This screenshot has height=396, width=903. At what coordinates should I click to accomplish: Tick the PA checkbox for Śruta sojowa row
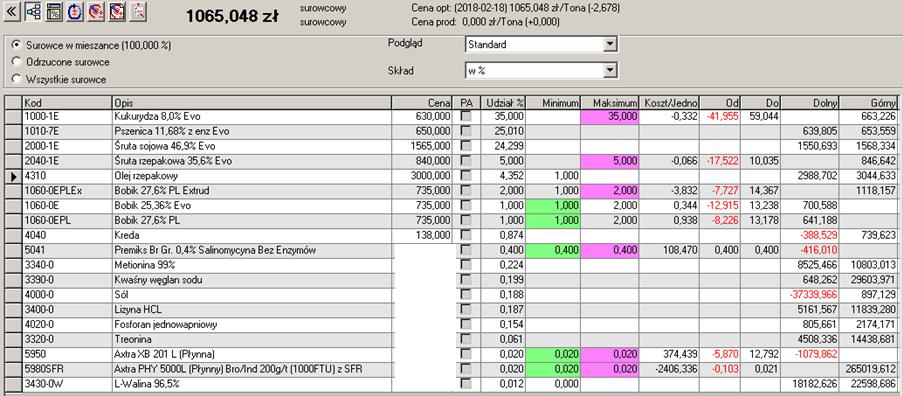click(x=465, y=147)
